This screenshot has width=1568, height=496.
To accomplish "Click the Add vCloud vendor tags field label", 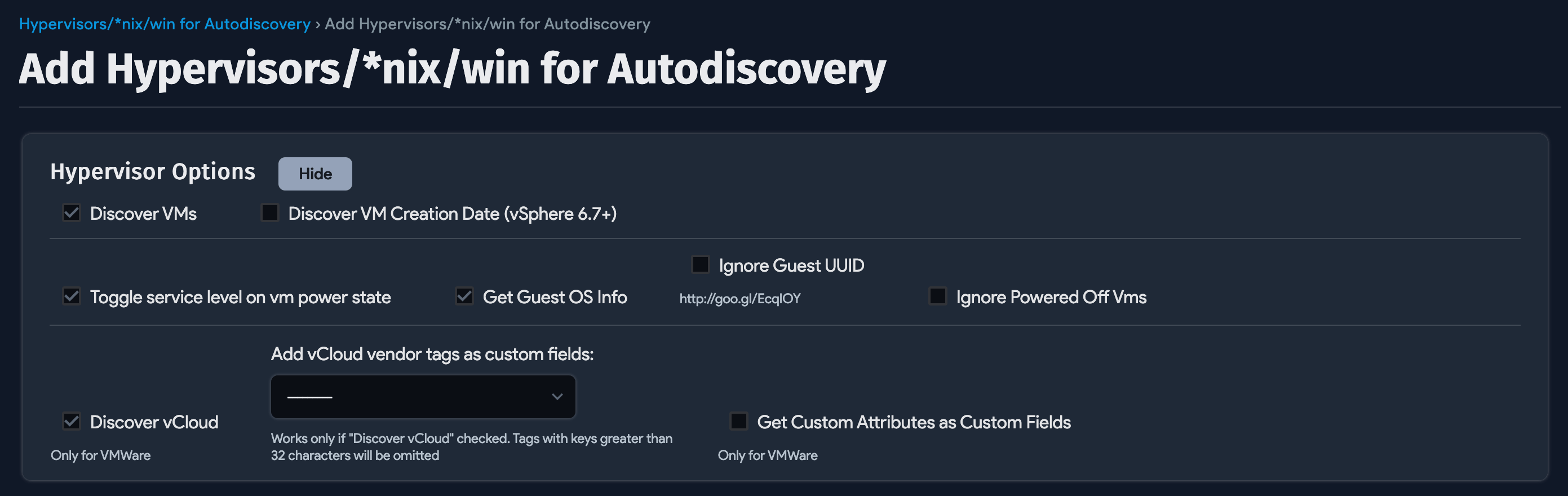I will (433, 353).
